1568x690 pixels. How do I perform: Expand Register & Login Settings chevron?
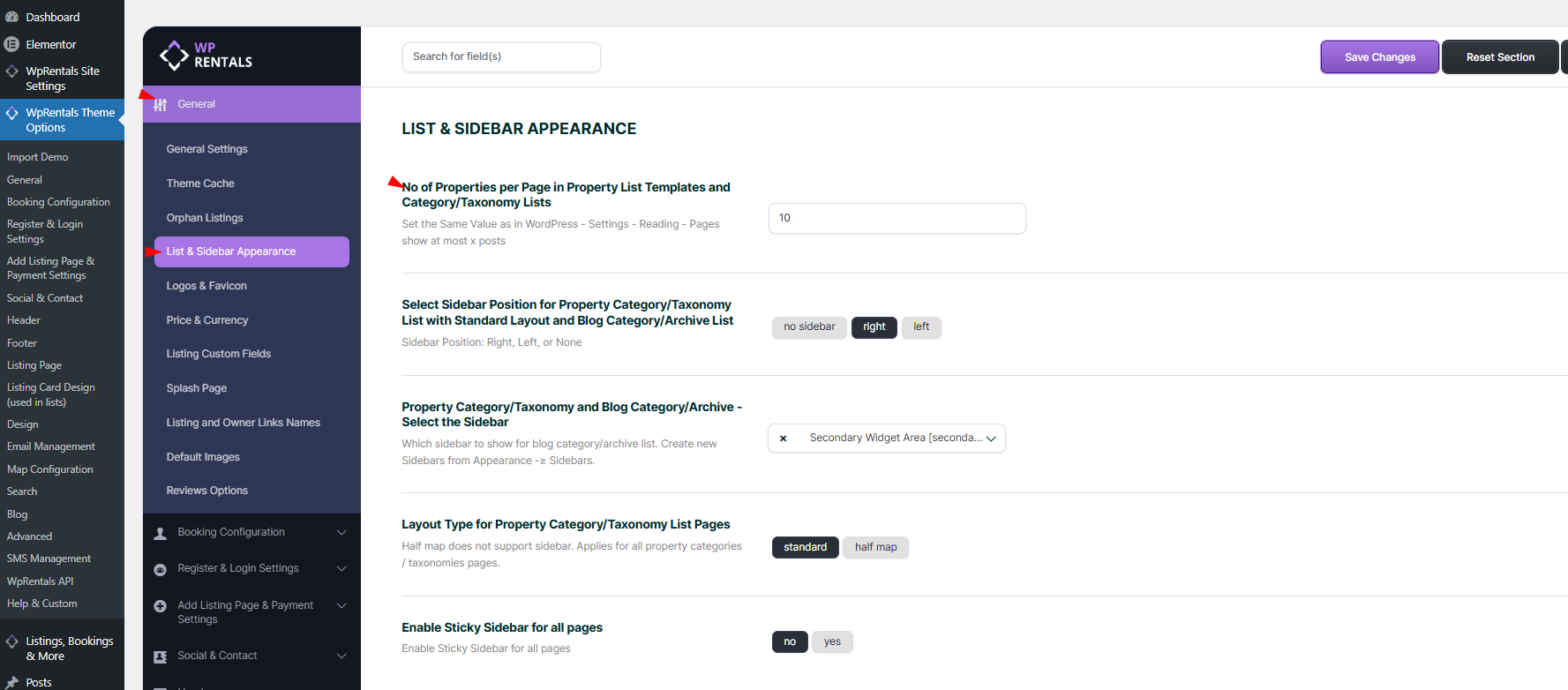coord(341,568)
